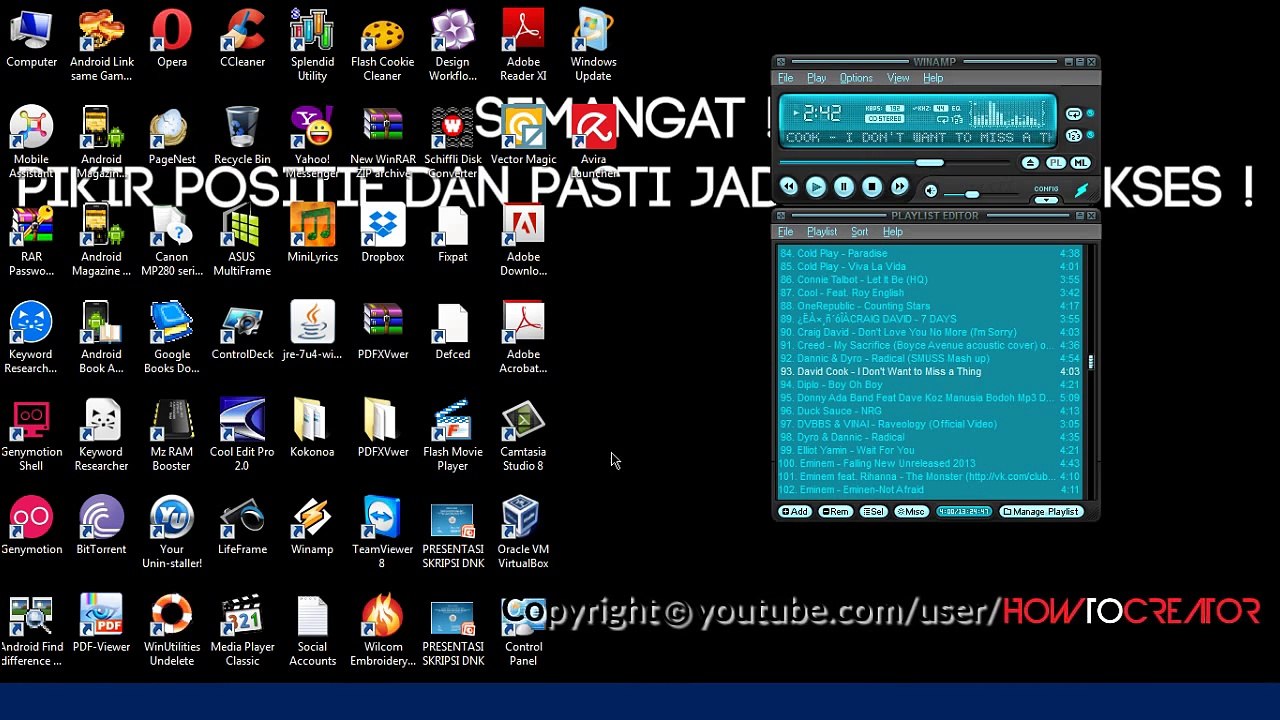
Task: Skip to next track in Winamp
Action: 900,187
